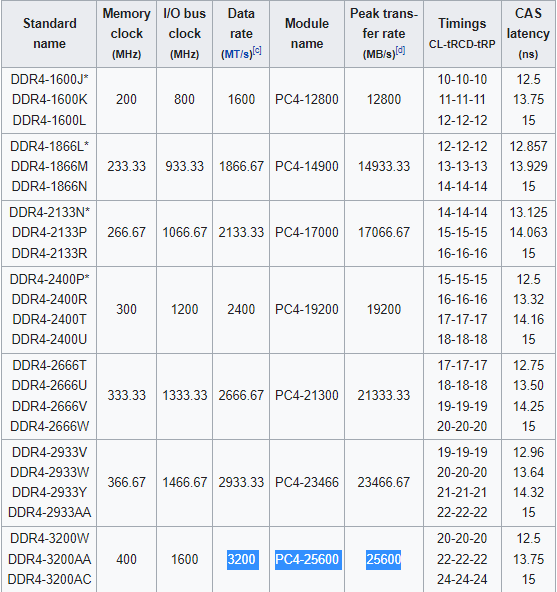Viewport: 557px width, 592px height.
Task: Click the 1066.67 I/O bus clock value
Action: pyautogui.click(x=184, y=233)
